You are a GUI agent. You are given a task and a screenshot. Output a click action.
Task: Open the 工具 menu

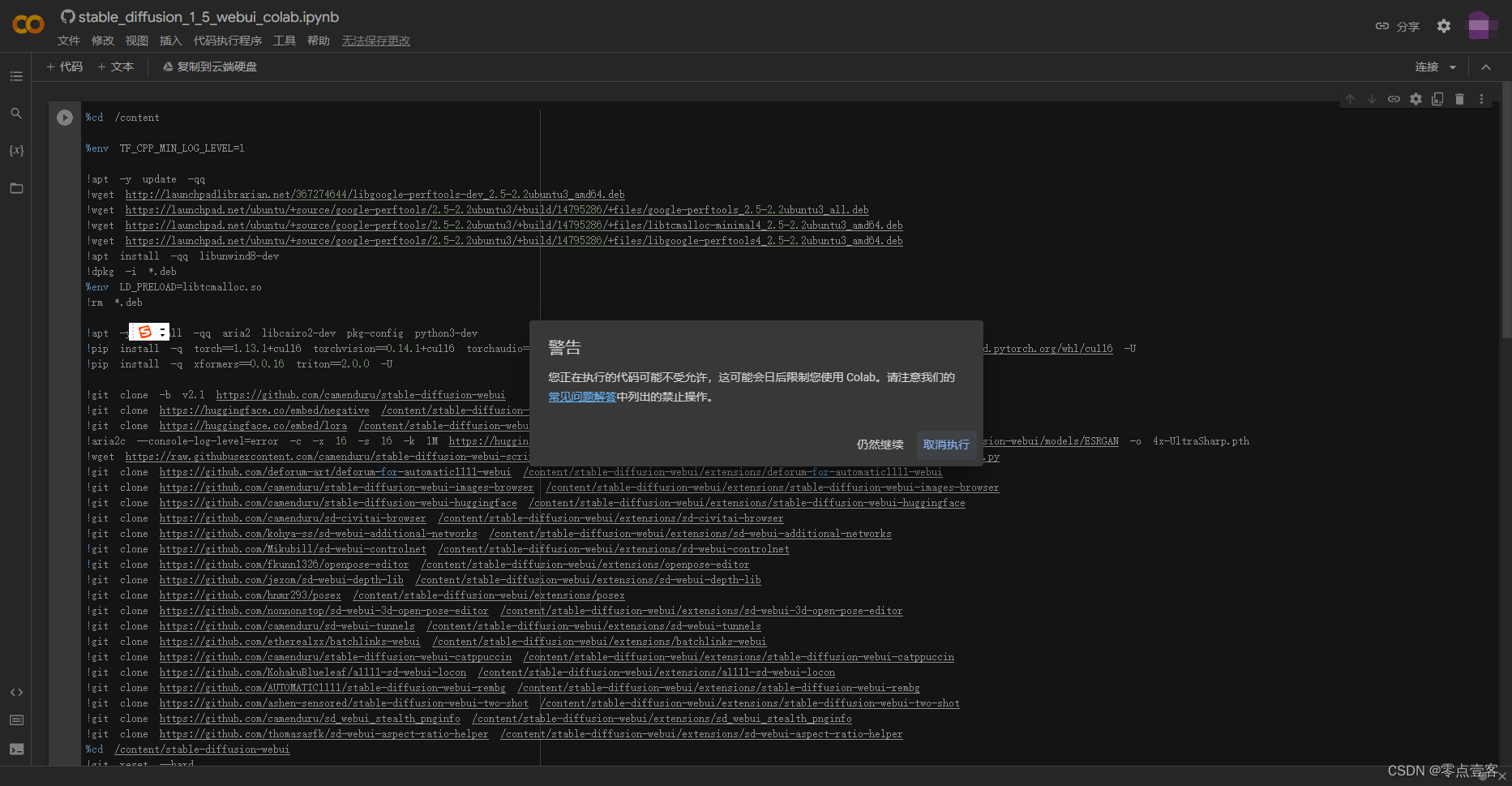coord(285,41)
